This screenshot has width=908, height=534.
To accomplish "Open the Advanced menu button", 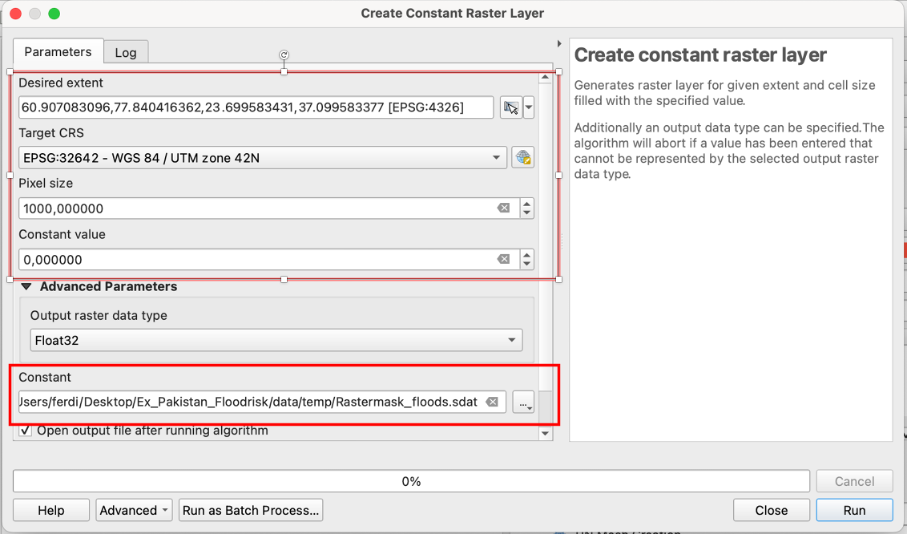I will tap(135, 510).
